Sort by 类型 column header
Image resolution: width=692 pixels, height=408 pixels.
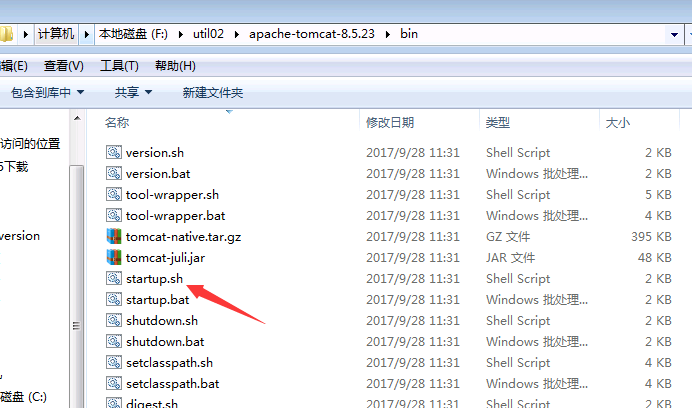pos(498,122)
